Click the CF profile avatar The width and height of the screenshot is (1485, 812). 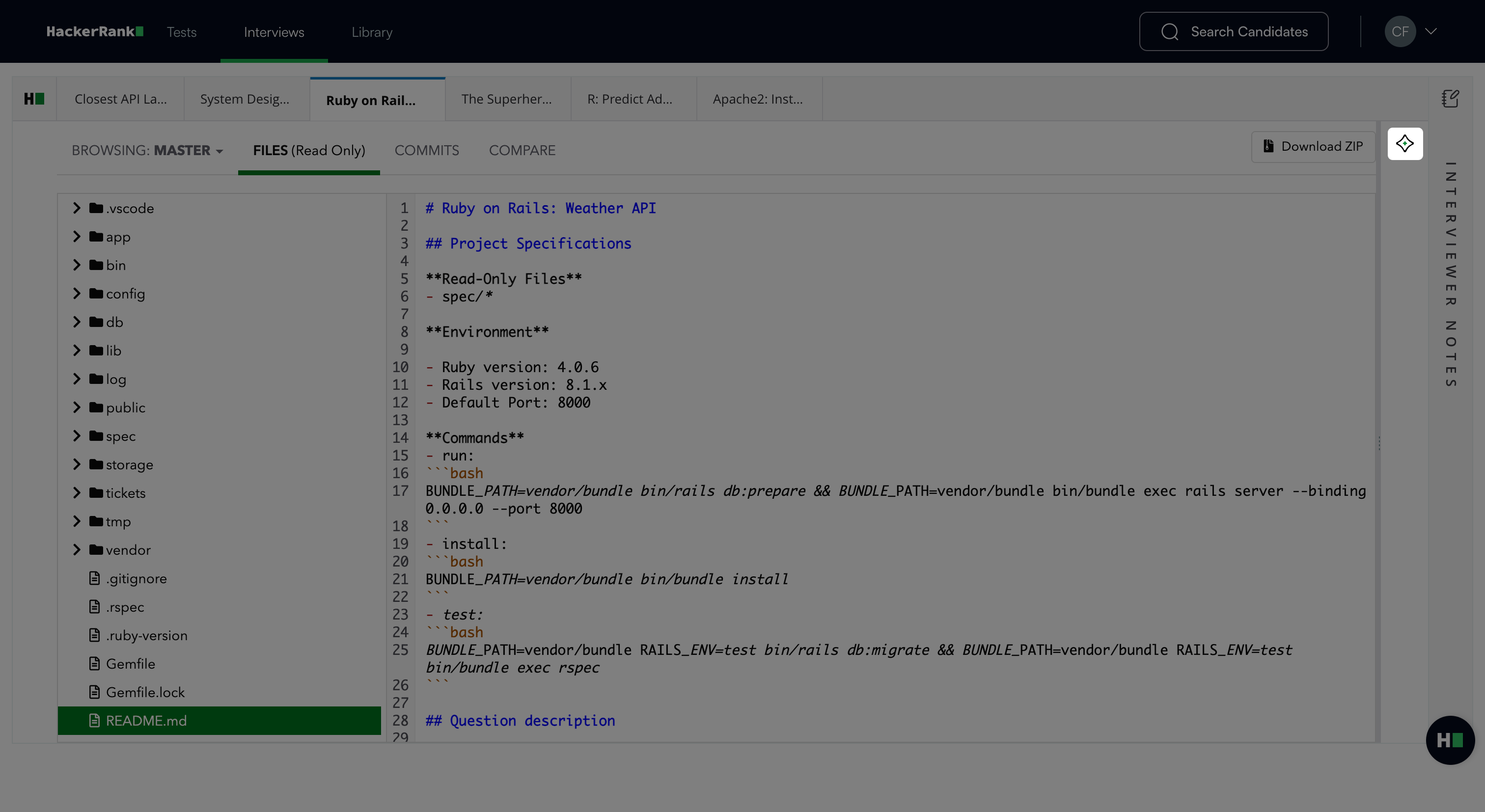click(x=1400, y=32)
